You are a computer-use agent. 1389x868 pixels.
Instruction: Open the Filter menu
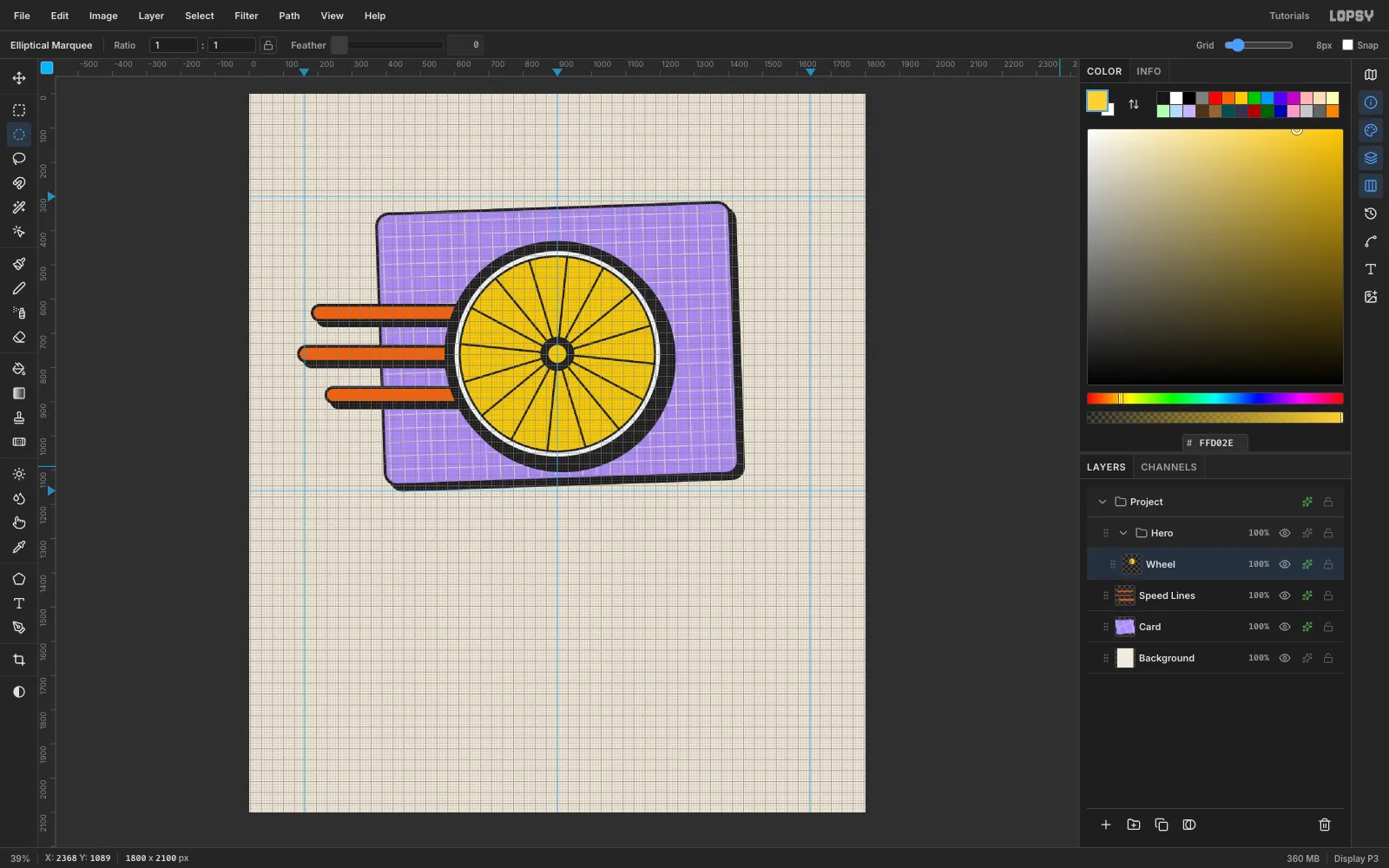pos(247,16)
